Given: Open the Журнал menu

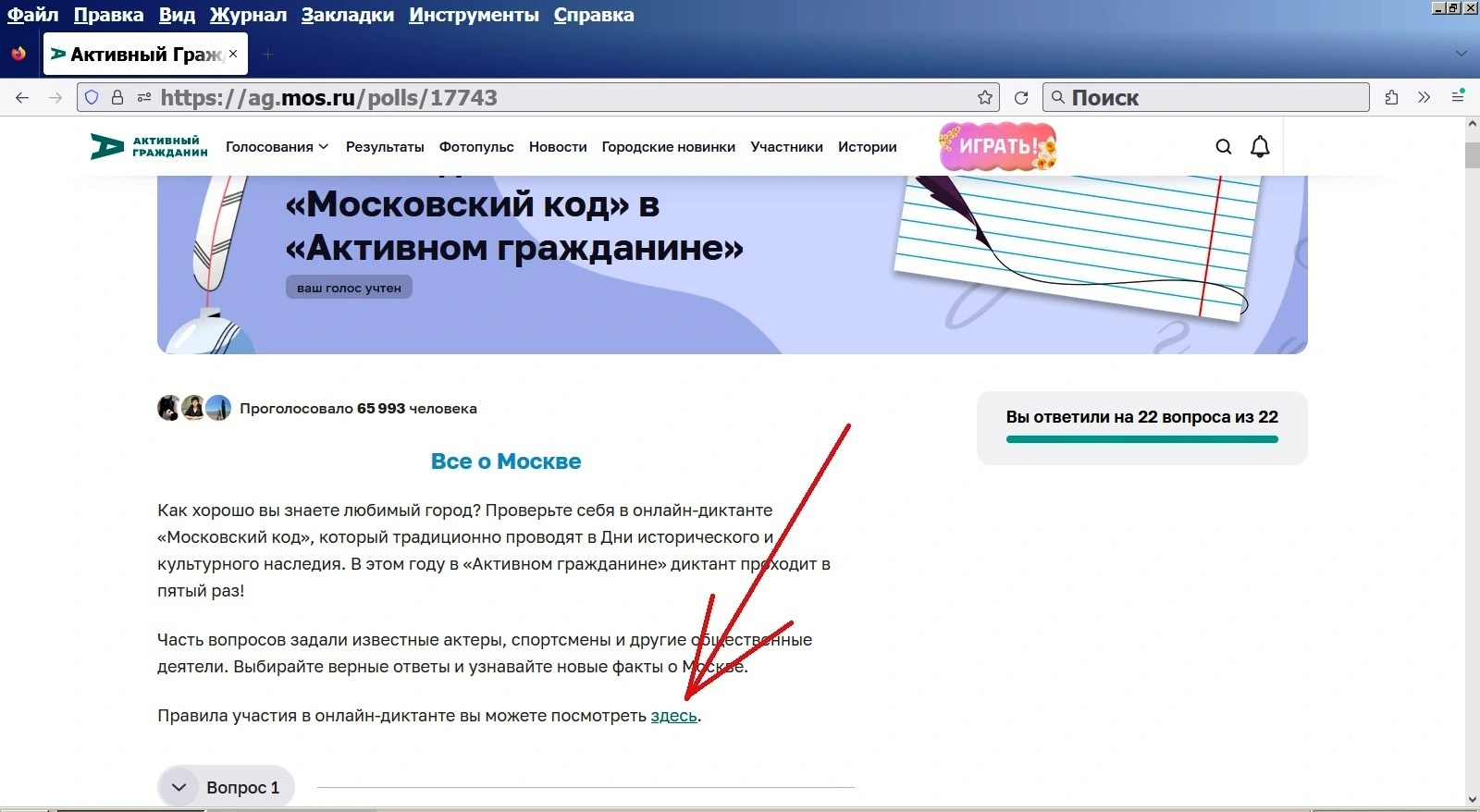Looking at the screenshot, I should pyautogui.click(x=248, y=15).
